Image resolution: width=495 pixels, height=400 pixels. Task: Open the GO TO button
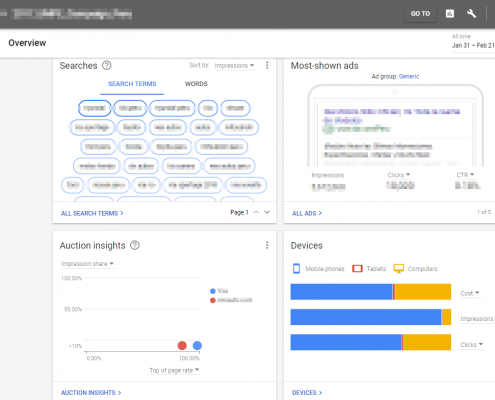(x=420, y=14)
